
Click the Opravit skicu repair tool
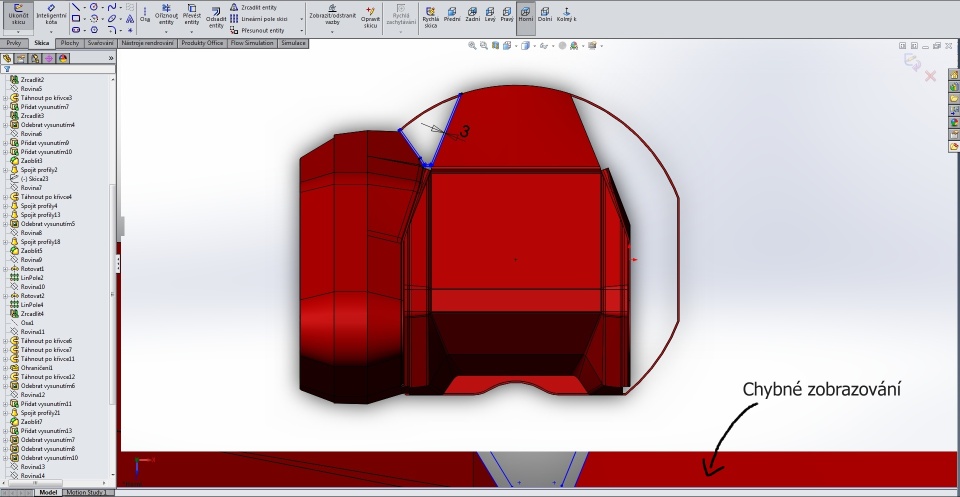[x=370, y=16]
